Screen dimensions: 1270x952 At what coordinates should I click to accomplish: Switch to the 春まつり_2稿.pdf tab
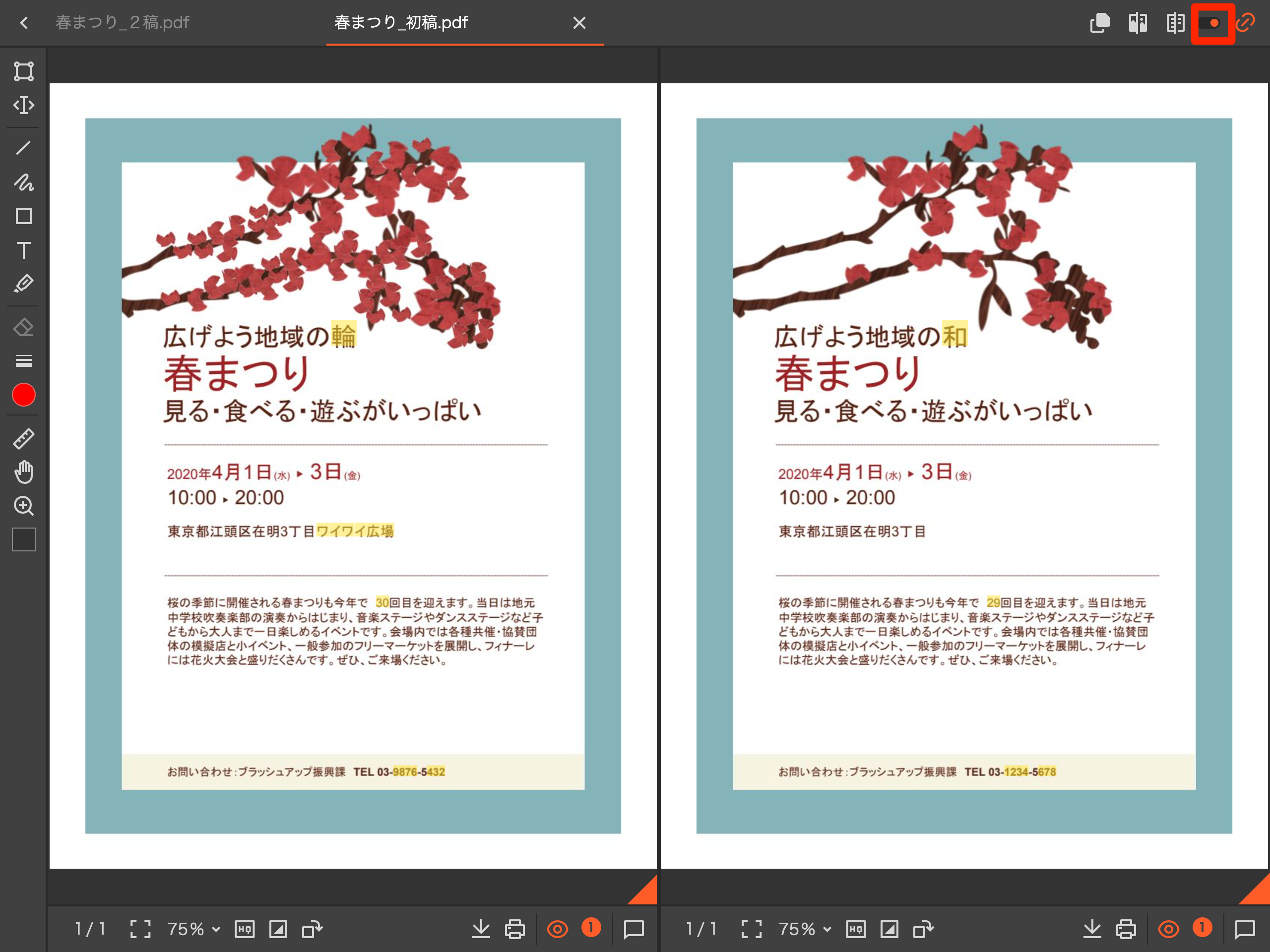122,23
